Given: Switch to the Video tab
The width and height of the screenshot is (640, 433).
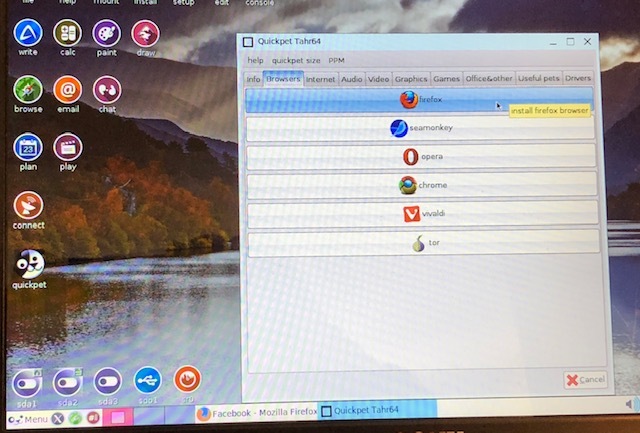Looking at the screenshot, I should (x=378, y=79).
